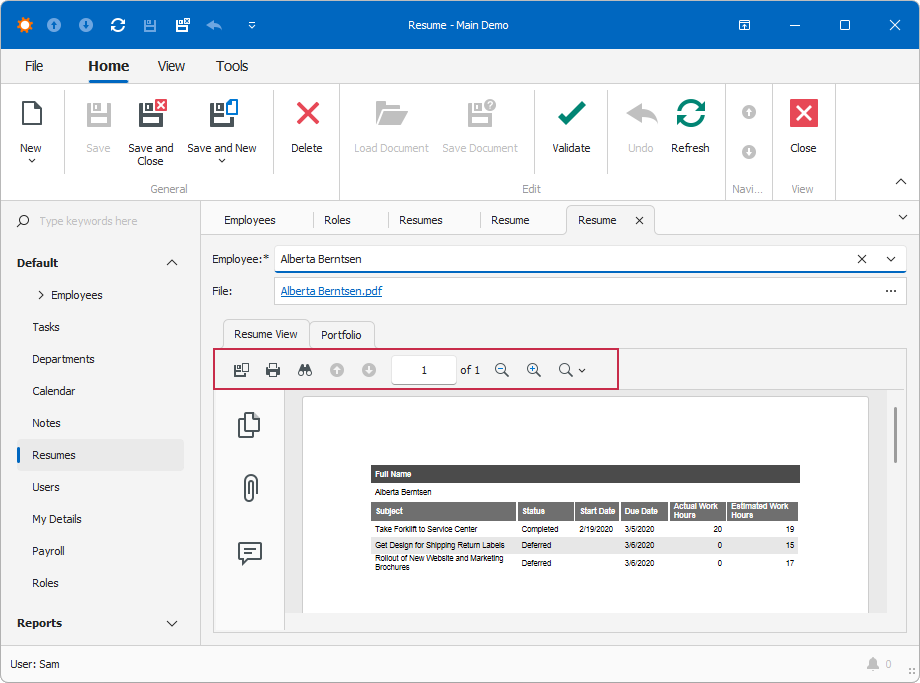Collapse the Default navigation group
The width and height of the screenshot is (920, 683).
pyautogui.click(x=171, y=262)
